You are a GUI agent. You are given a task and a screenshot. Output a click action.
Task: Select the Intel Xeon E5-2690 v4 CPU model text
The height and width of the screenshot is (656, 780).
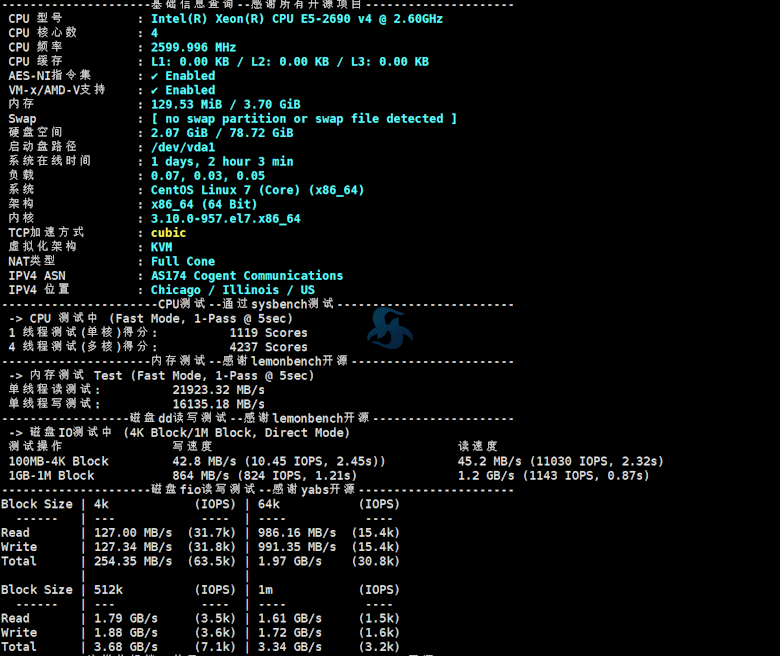tap(297, 19)
